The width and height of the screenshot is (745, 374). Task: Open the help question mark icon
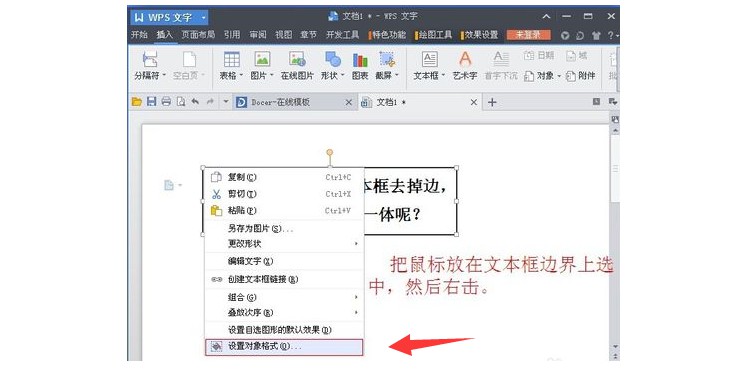[611, 35]
